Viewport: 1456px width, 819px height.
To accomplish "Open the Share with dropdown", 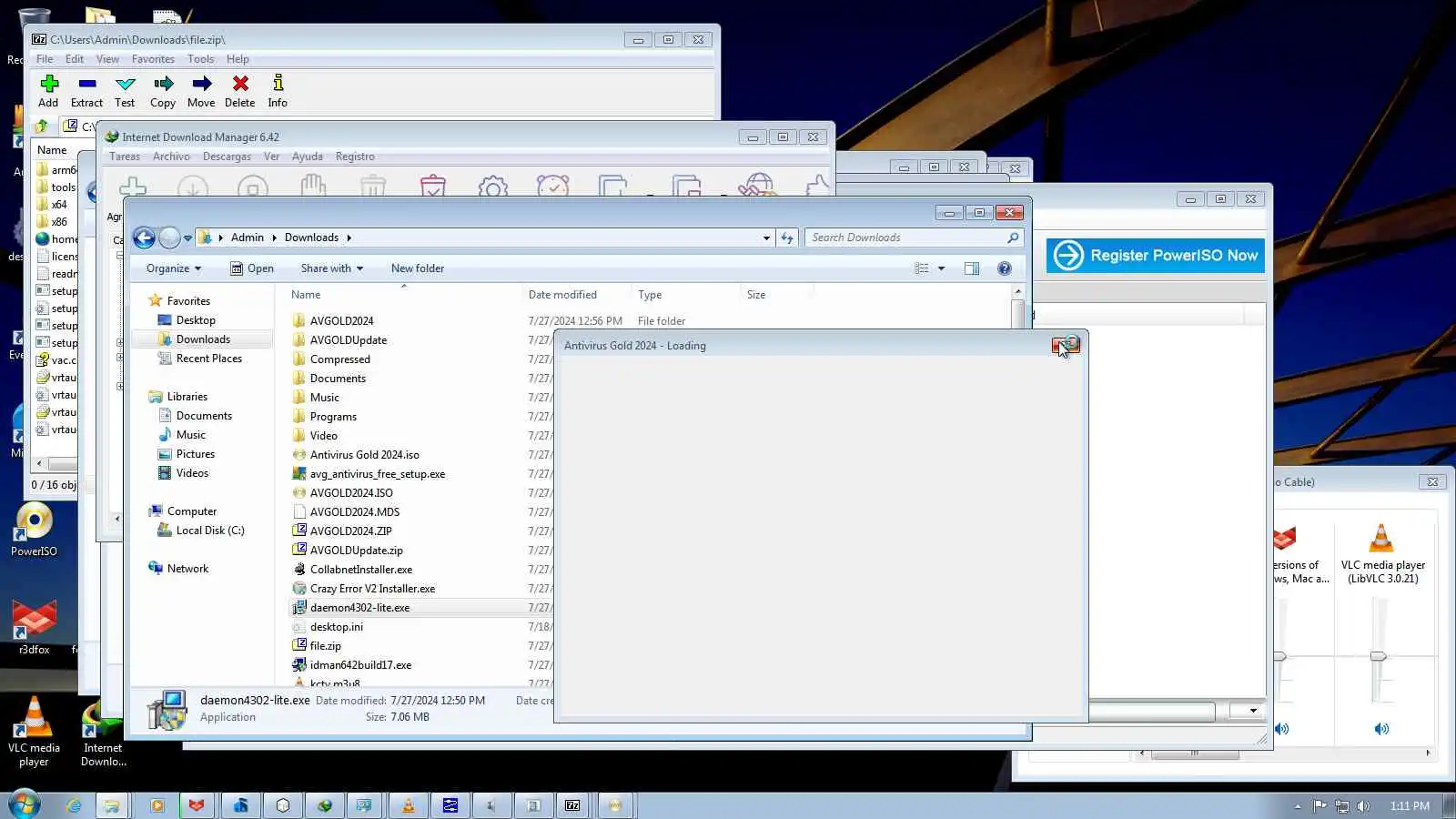I will coord(332,268).
